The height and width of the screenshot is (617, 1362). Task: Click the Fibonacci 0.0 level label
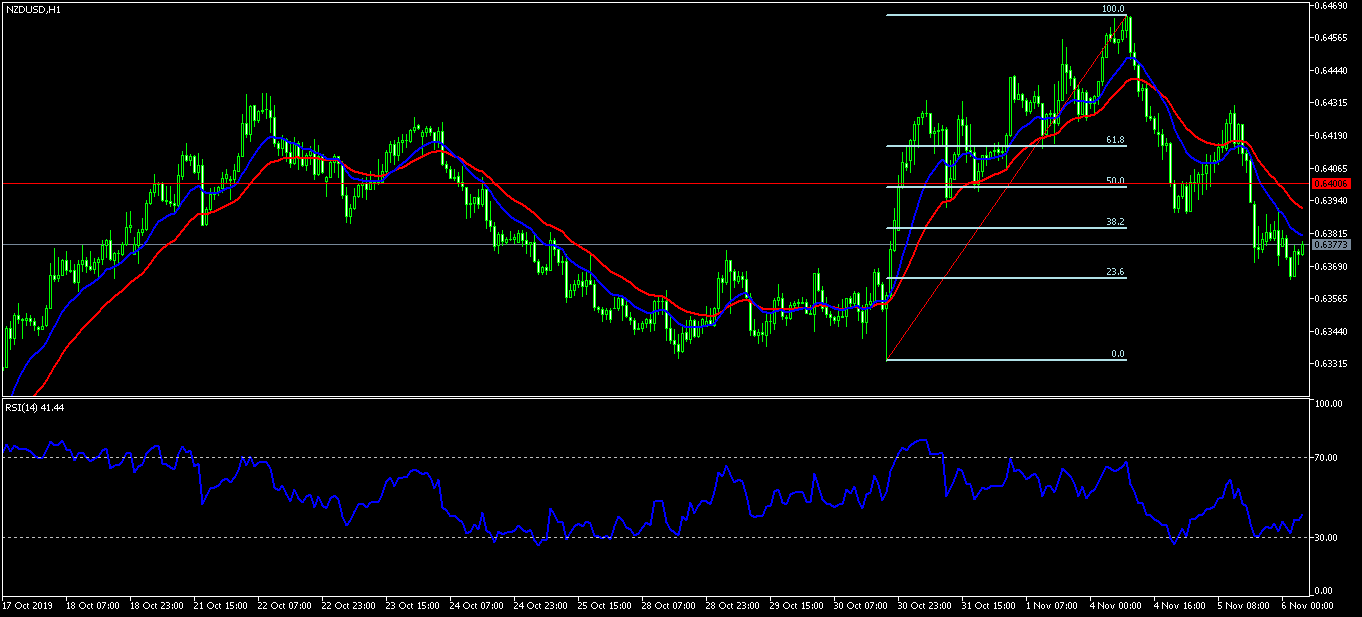point(1119,354)
